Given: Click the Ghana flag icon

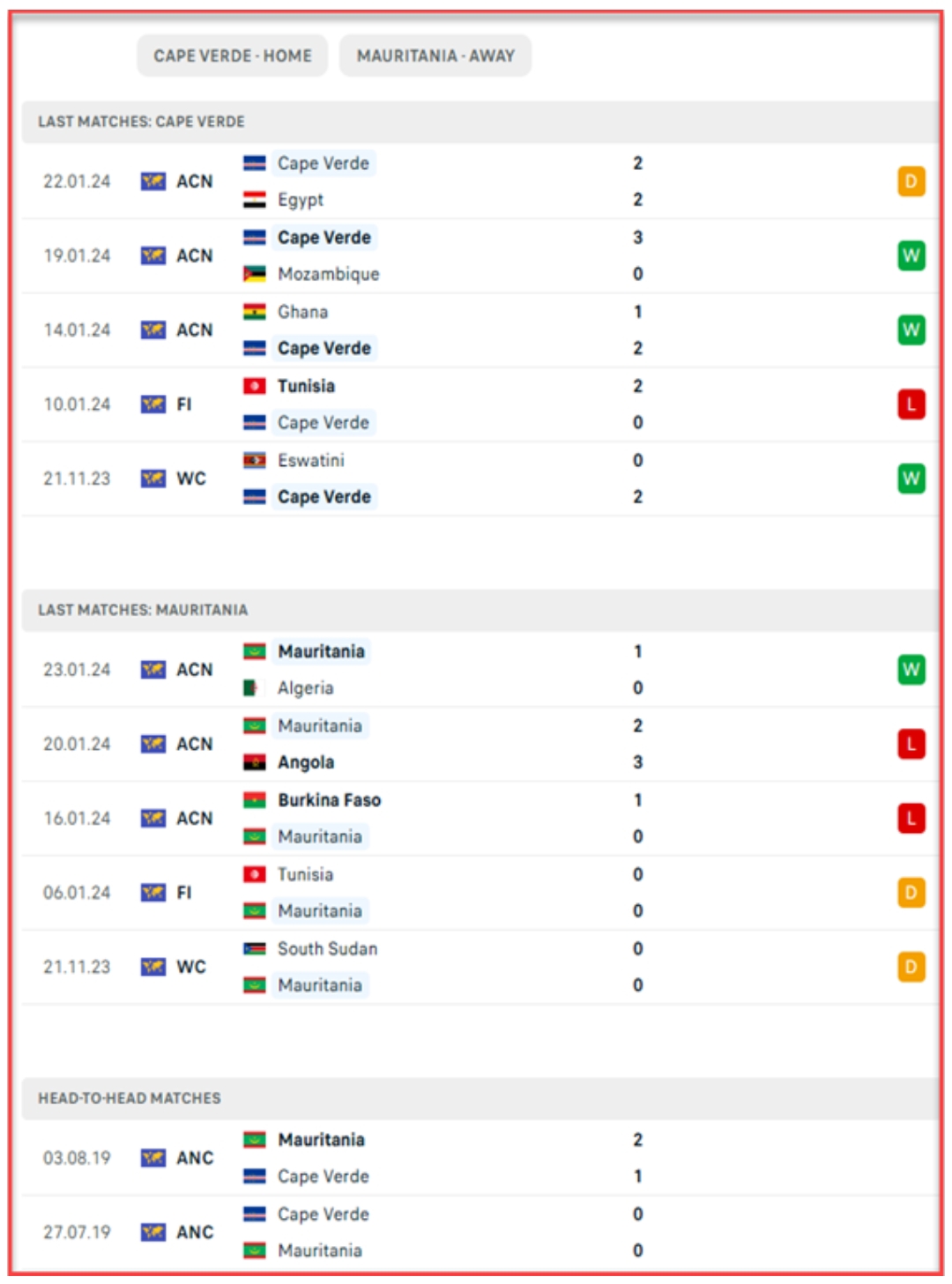Looking at the screenshot, I should pyautogui.click(x=255, y=312).
